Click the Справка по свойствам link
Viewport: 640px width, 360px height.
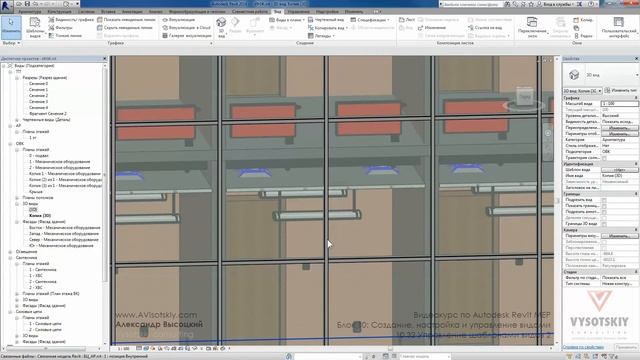tap(583, 347)
